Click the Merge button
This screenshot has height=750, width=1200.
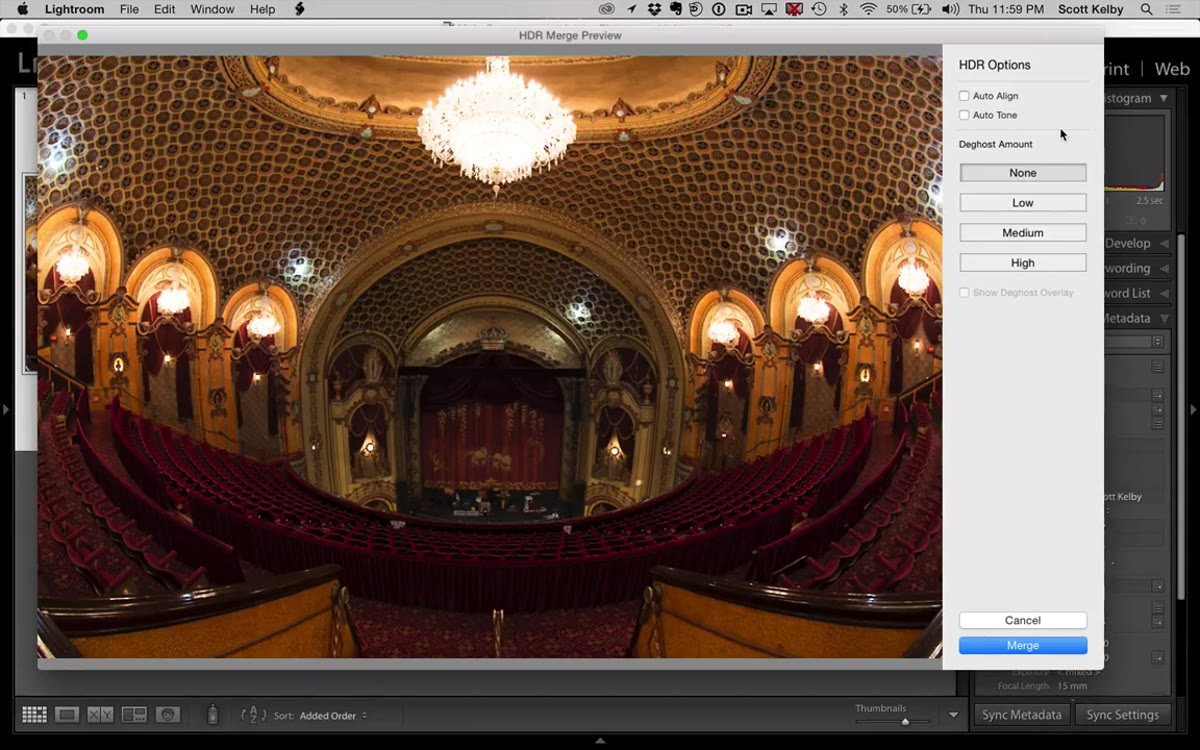pos(1023,645)
